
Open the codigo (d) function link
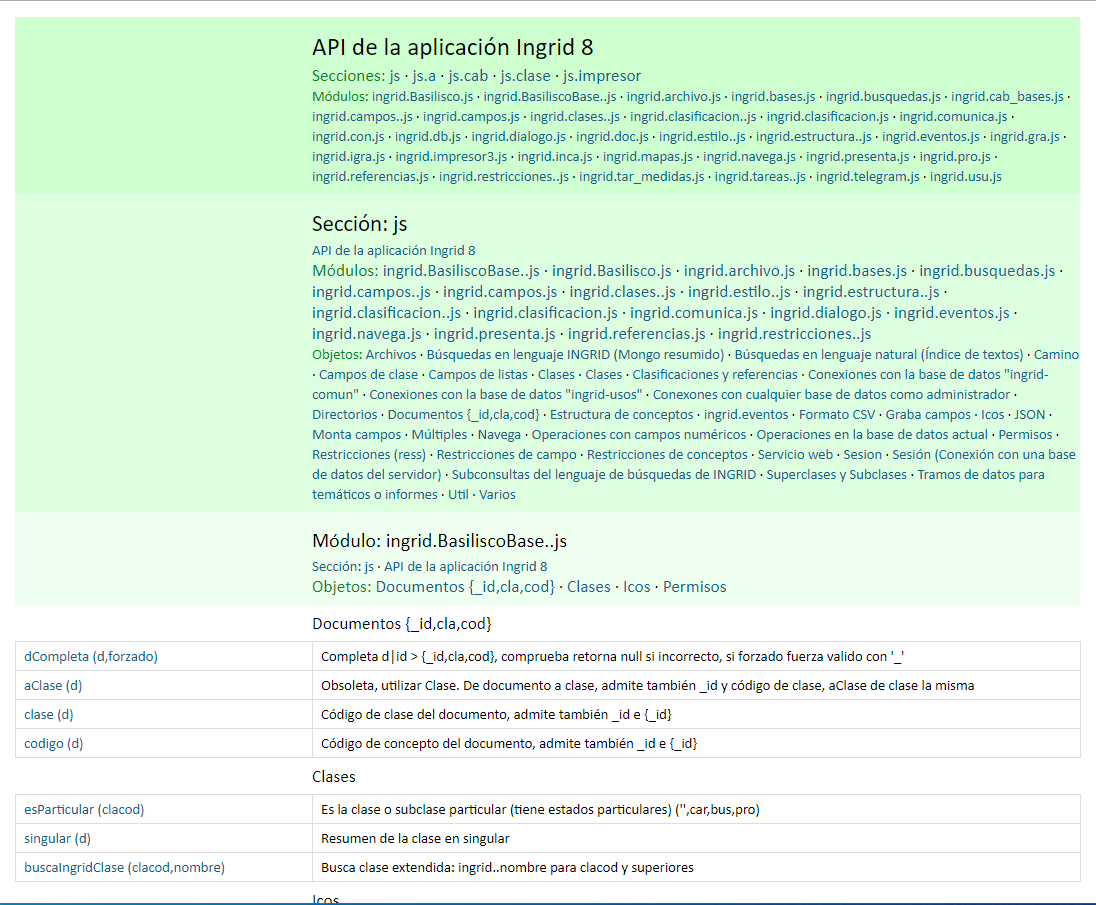[x=54, y=744]
